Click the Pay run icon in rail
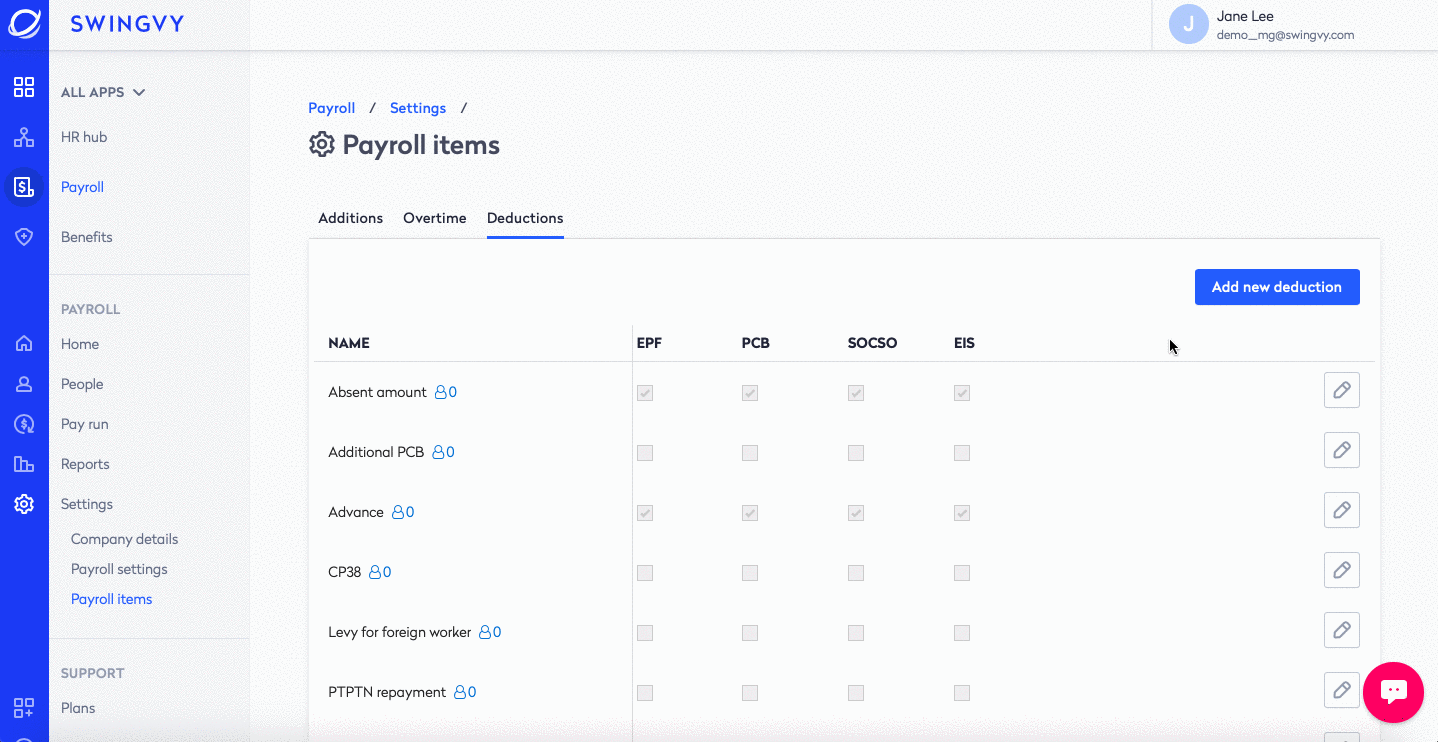1438x742 pixels. pyautogui.click(x=24, y=424)
